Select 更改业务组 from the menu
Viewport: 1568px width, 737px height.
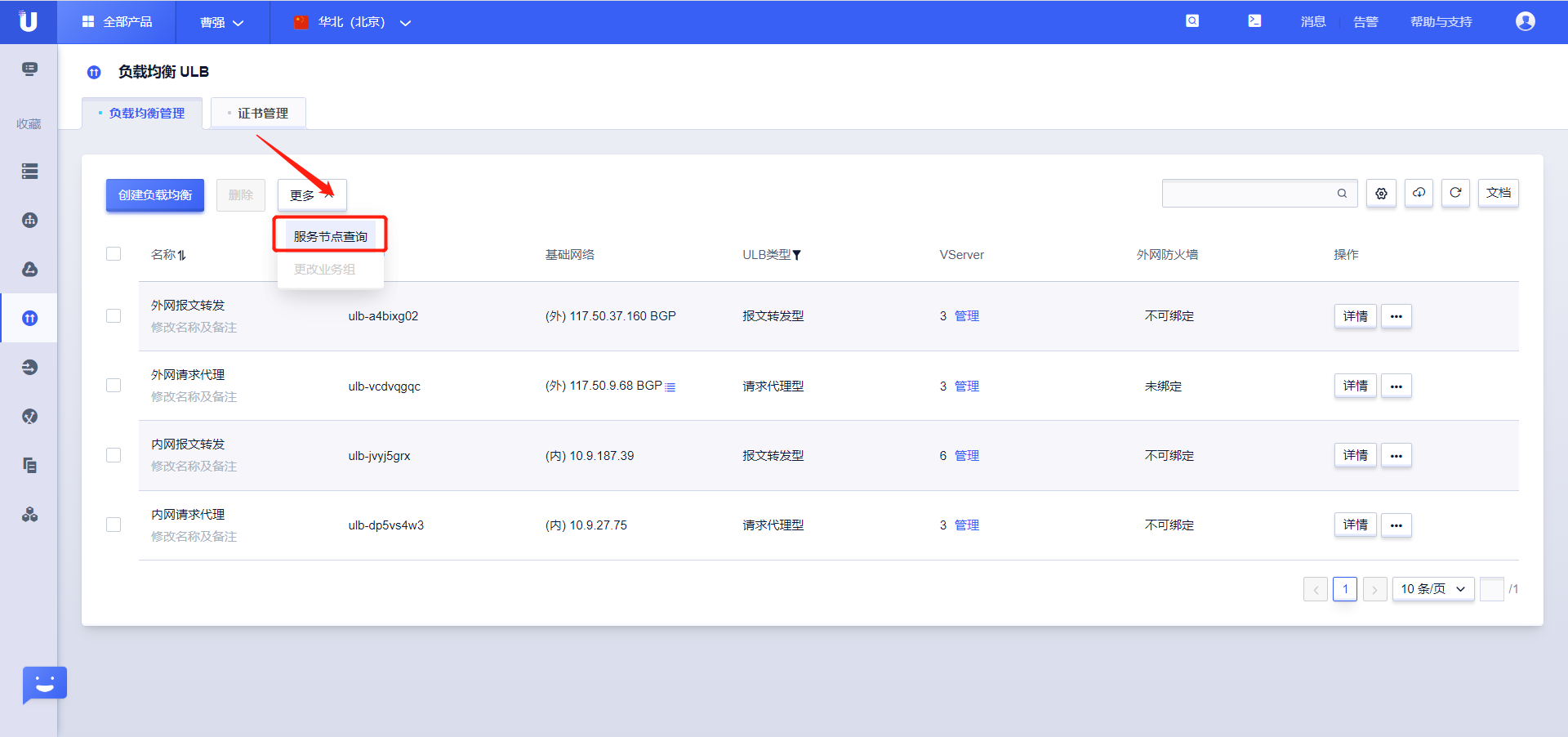click(324, 269)
